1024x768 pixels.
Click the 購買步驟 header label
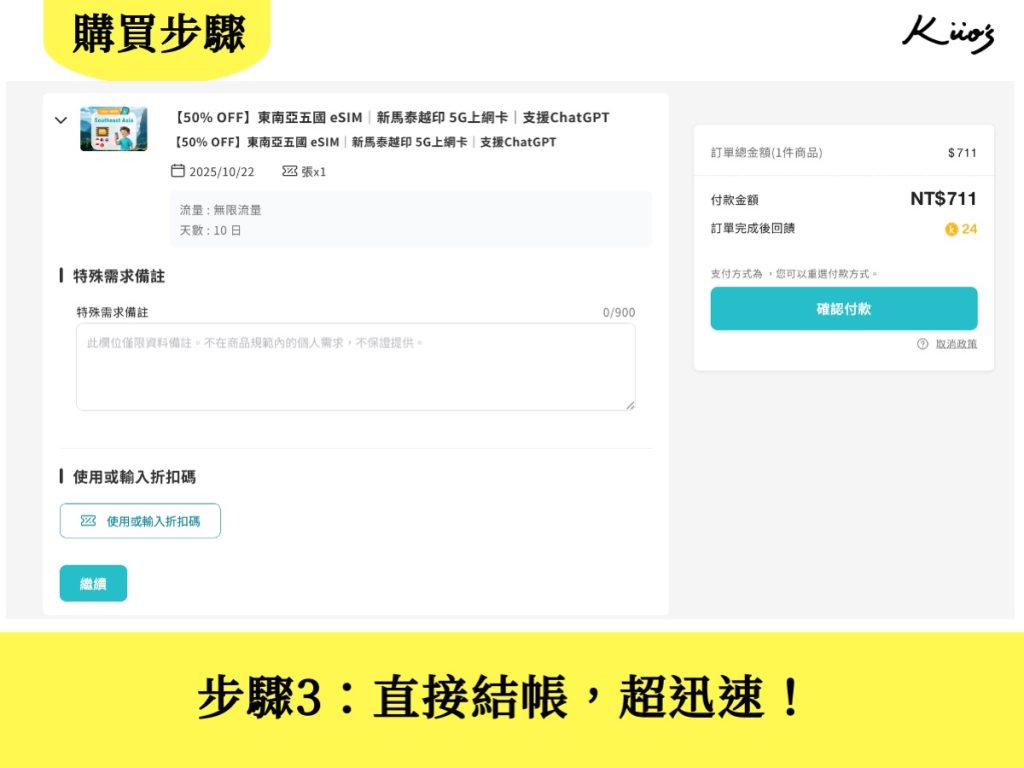pos(158,36)
